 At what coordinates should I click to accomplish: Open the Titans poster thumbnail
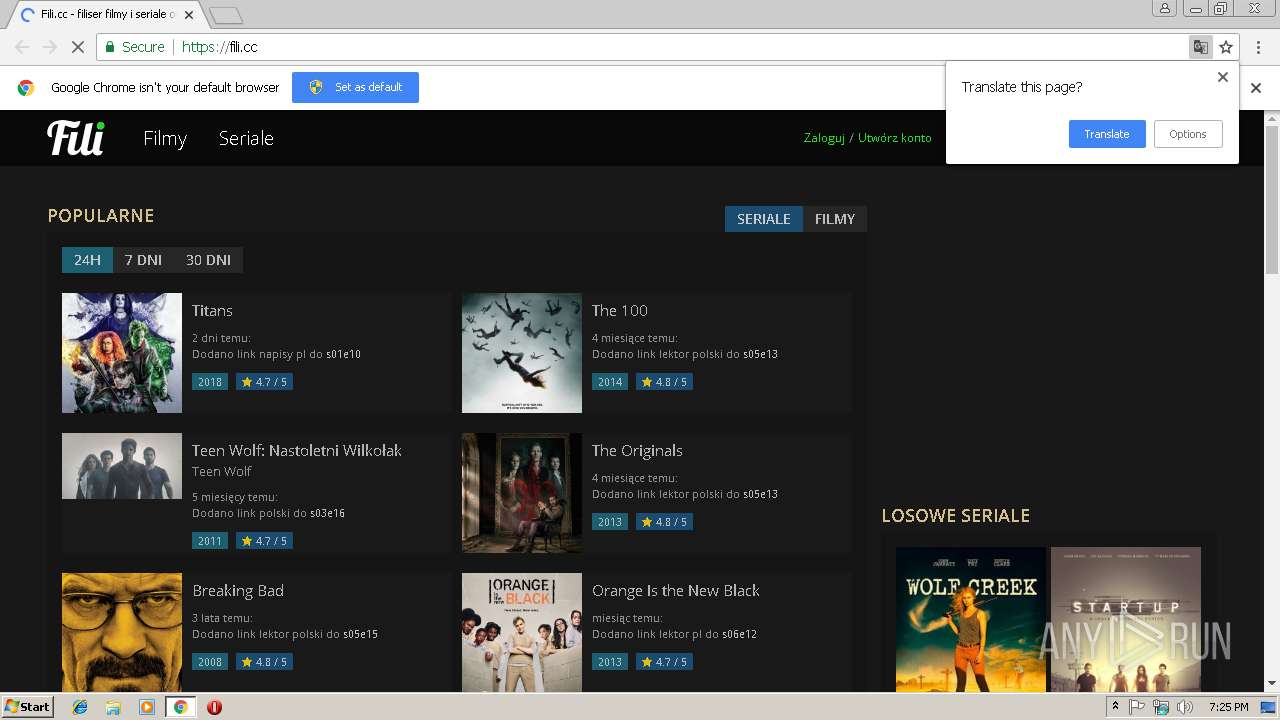[x=122, y=353]
